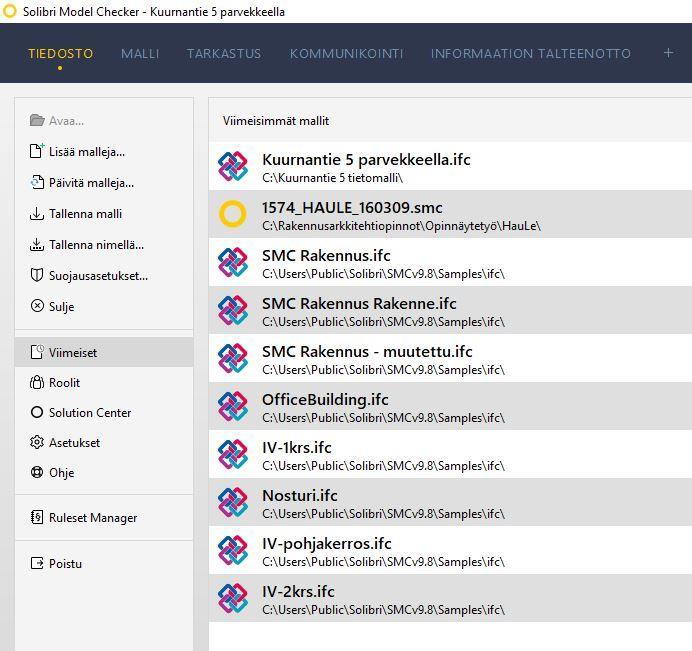
Task: Open recent model IV-1krs.ifc
Action: pyautogui.click(x=450, y=455)
